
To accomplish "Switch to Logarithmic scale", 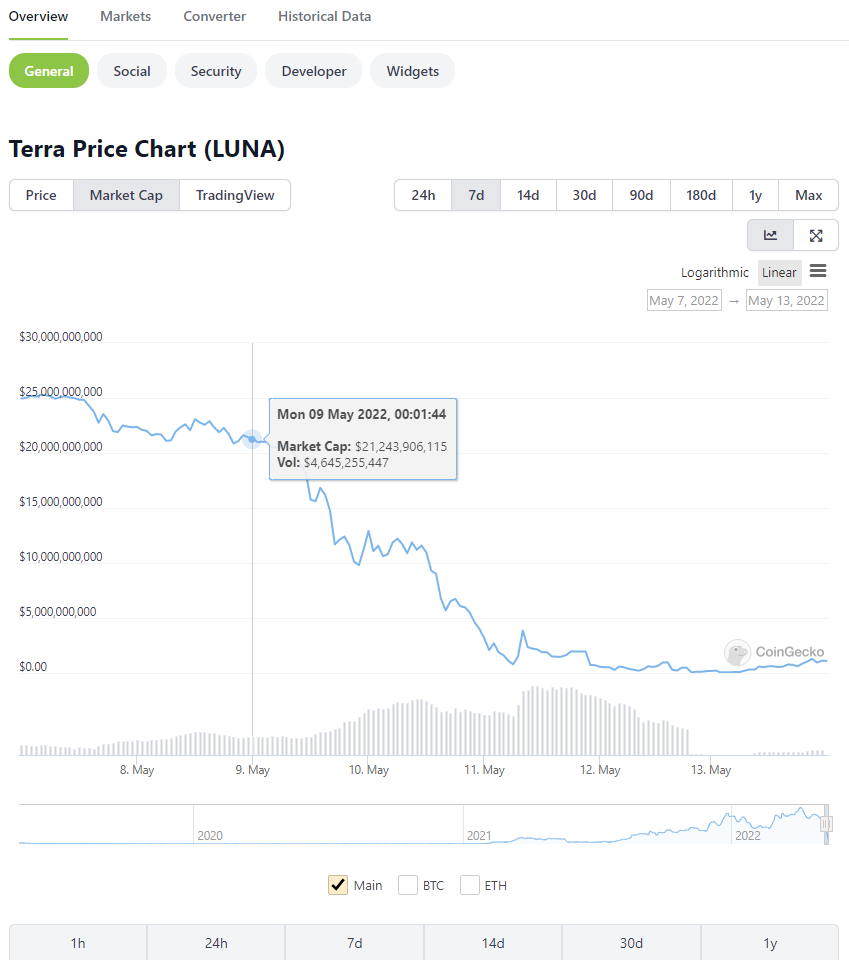I will point(714,272).
